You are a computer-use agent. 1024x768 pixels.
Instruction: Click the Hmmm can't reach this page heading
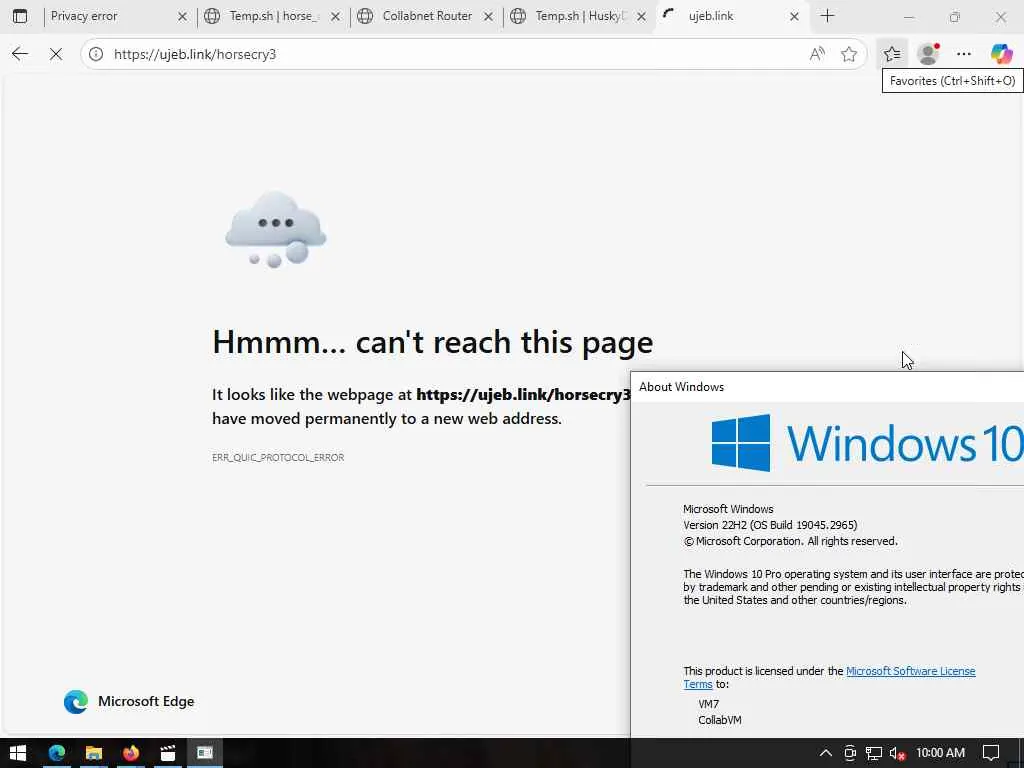point(432,342)
